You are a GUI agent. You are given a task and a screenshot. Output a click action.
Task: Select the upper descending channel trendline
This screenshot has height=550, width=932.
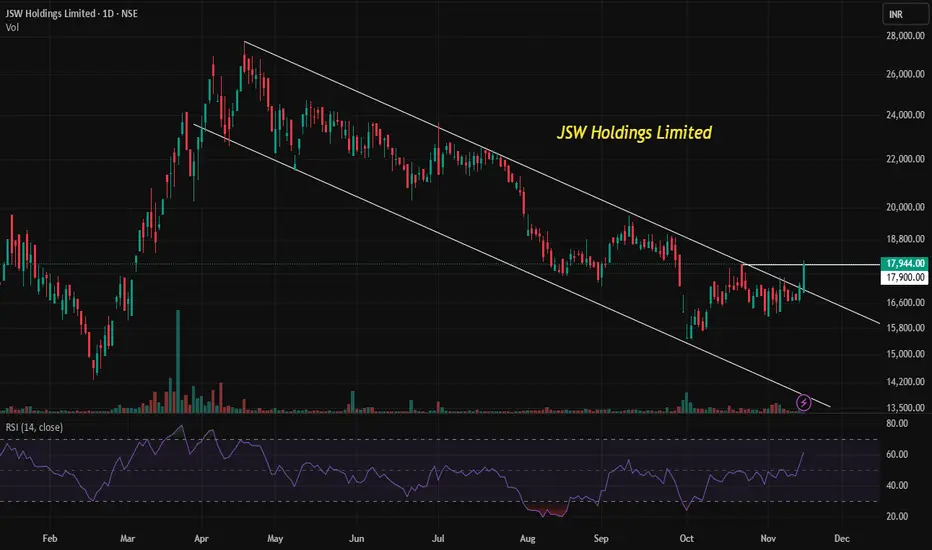point(562,183)
